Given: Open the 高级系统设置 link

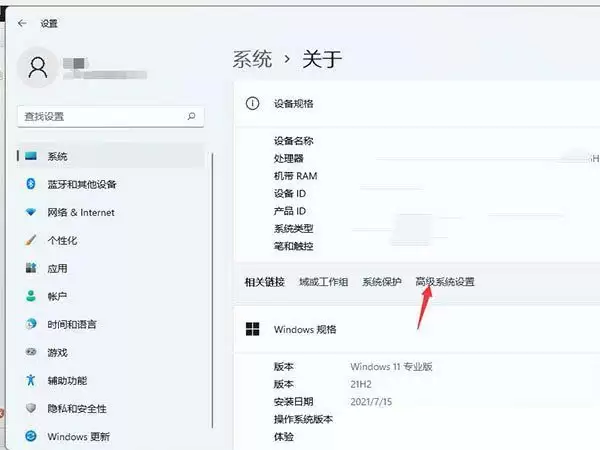Looking at the screenshot, I should click(x=445, y=282).
